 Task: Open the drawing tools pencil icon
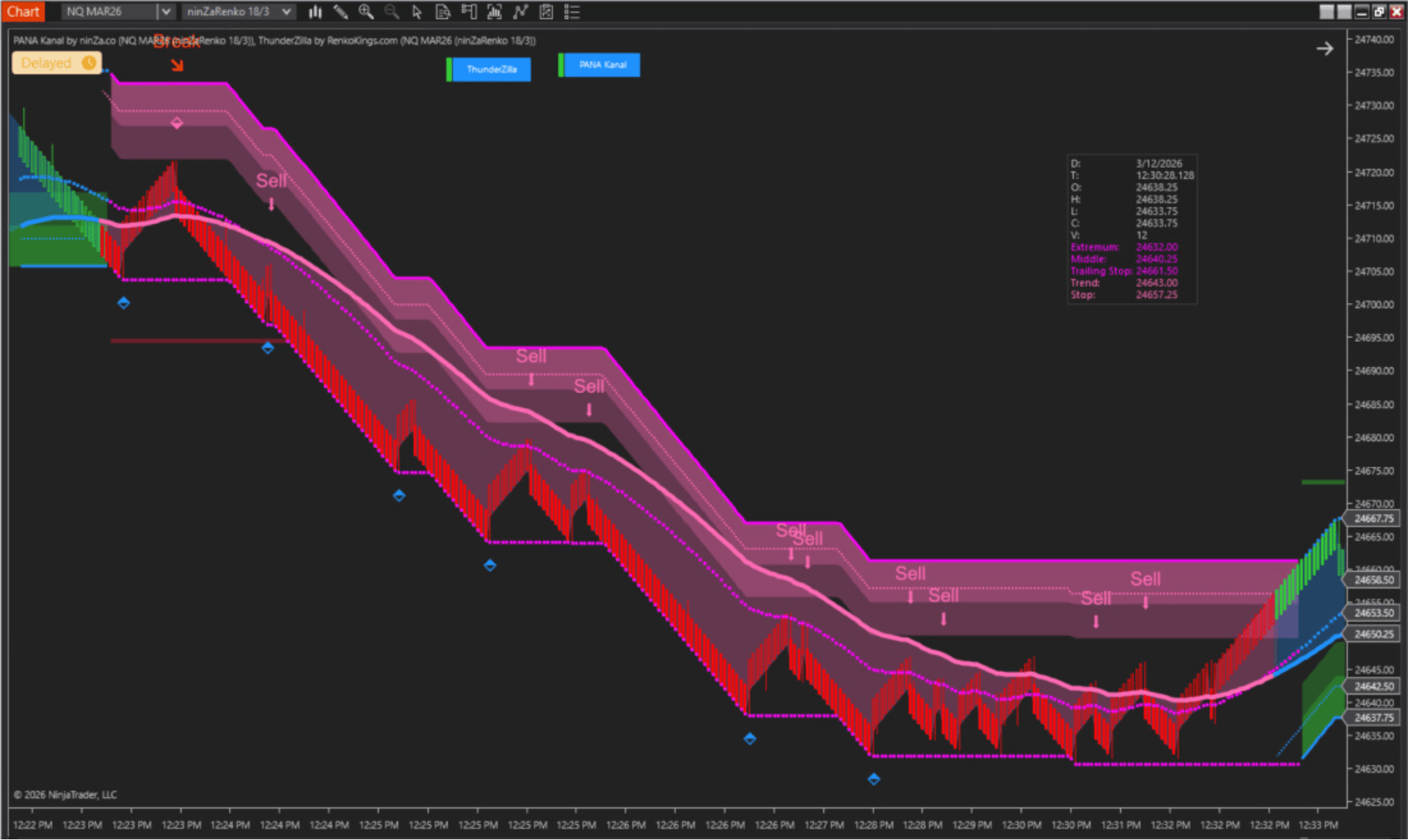point(340,12)
